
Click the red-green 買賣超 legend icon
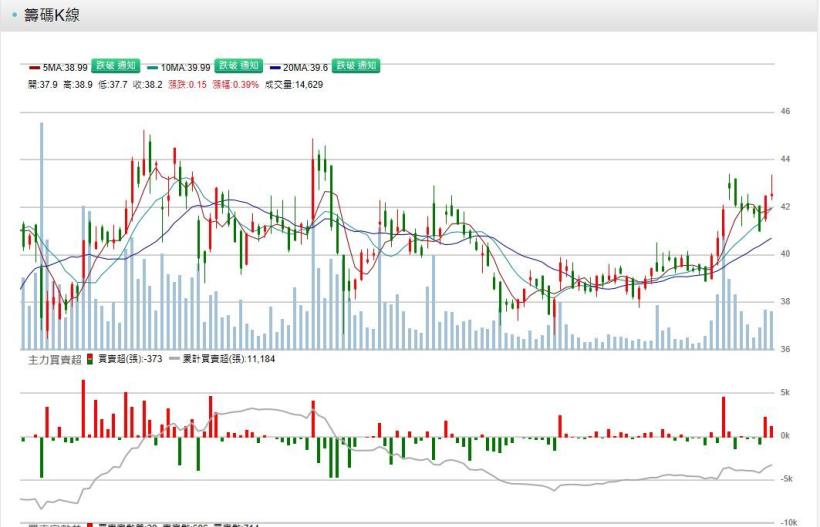tap(90, 359)
